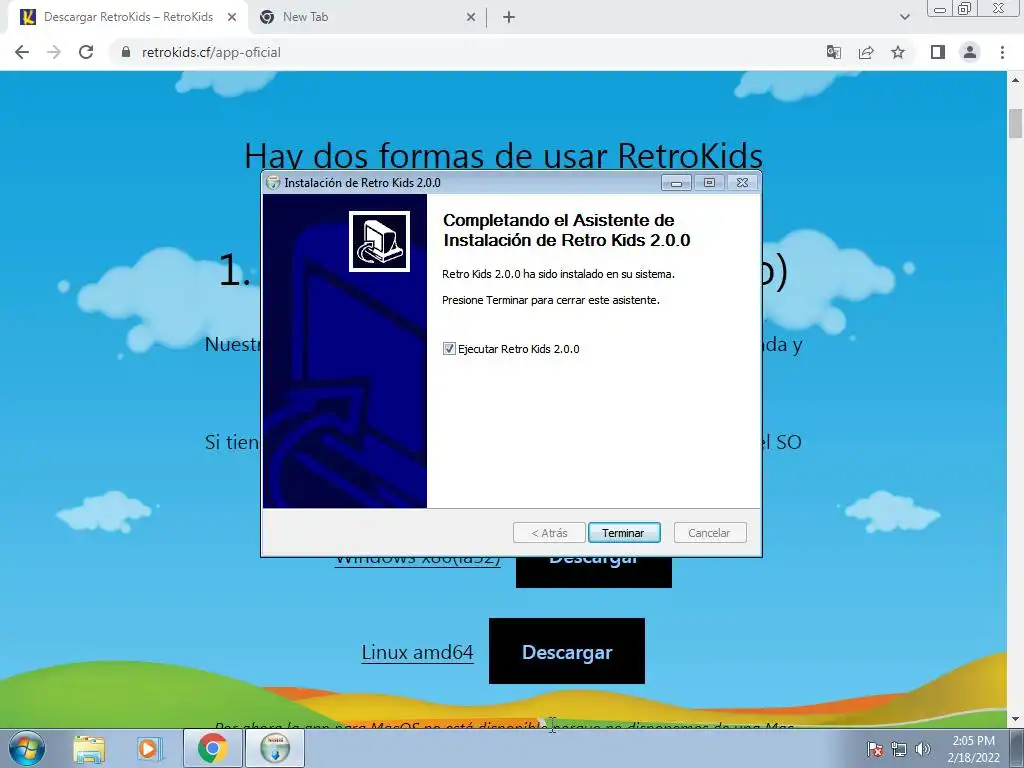Viewport: 1024px width, 768px height.
Task: Bookmark this page with star icon
Action: [898, 52]
